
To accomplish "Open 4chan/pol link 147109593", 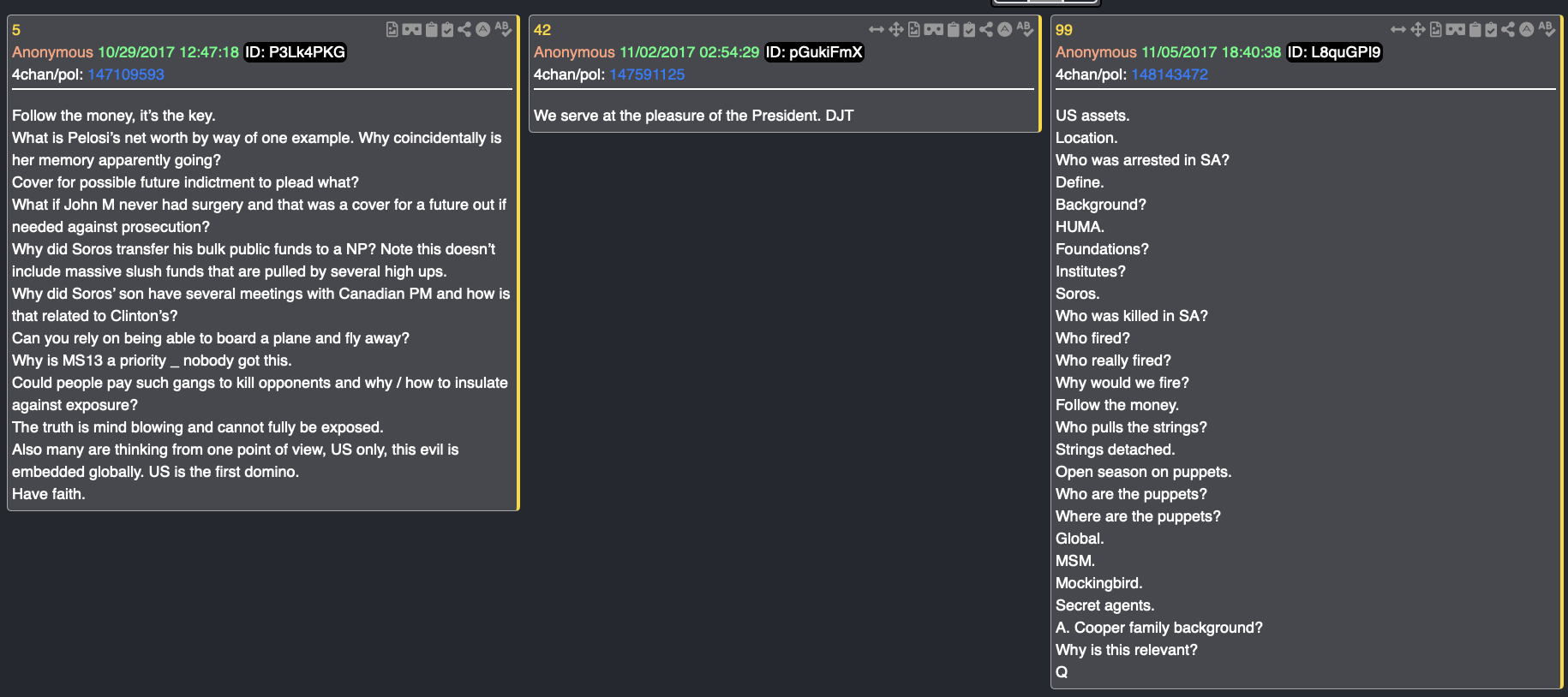I will tap(126, 74).
